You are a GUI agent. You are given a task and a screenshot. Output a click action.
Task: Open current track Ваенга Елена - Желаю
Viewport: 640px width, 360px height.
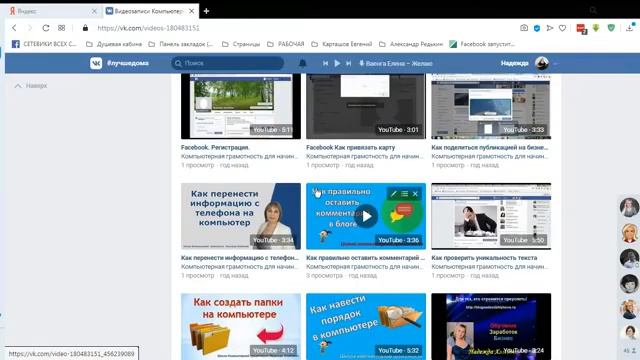click(396, 63)
